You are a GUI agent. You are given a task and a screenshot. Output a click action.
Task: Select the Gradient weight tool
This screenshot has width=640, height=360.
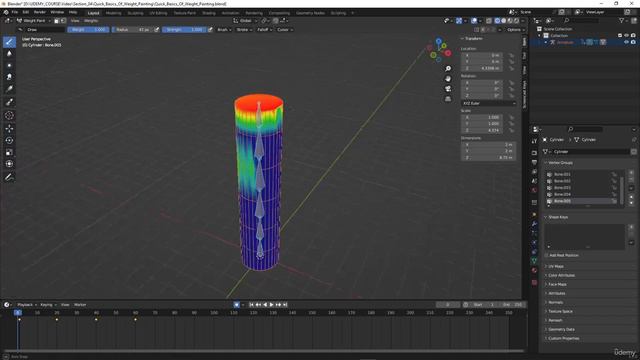tap(9, 89)
